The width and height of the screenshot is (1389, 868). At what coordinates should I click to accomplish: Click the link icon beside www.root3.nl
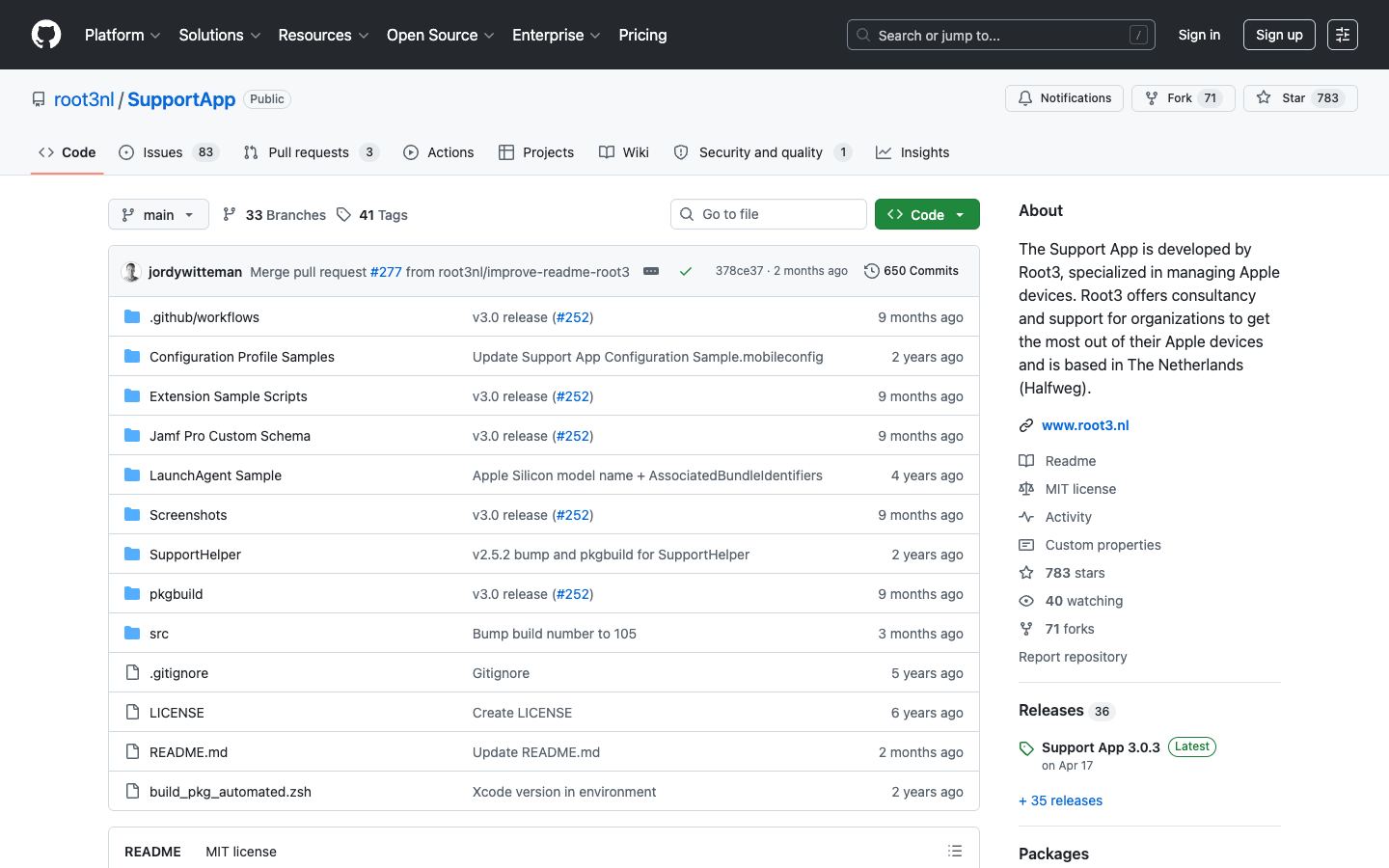coord(1026,425)
